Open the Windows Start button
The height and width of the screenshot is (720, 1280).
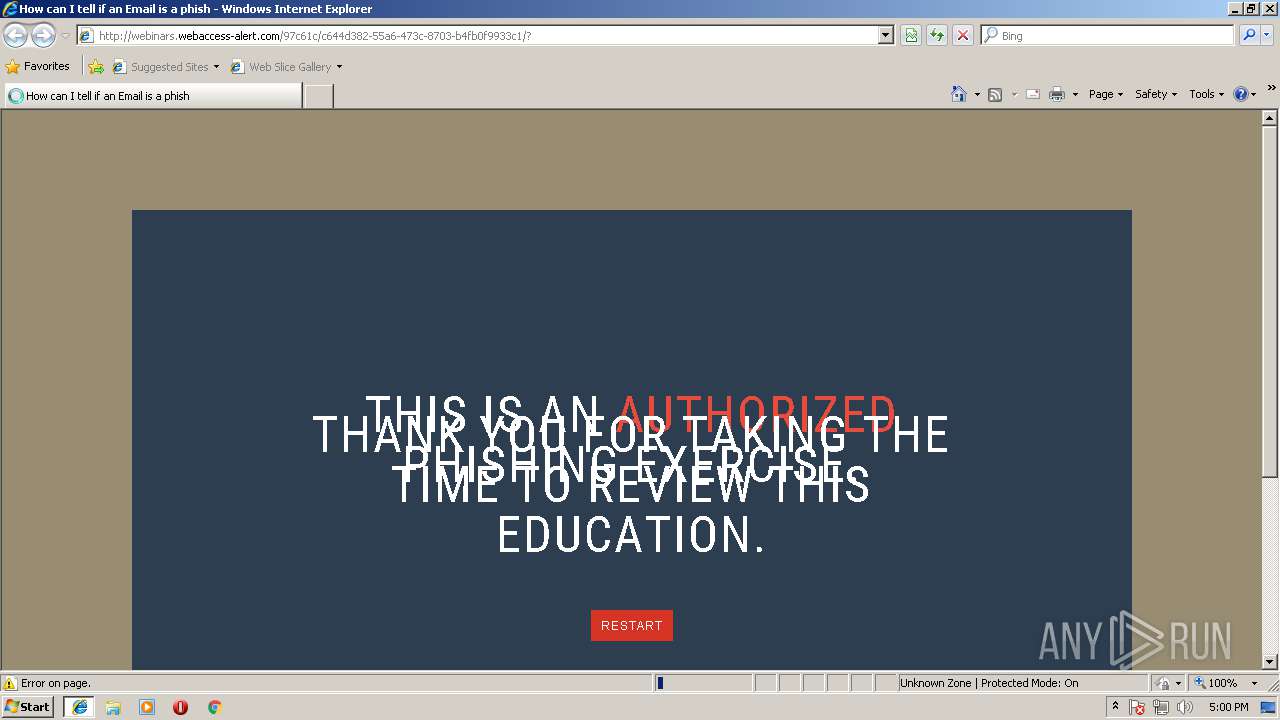[x=27, y=706]
